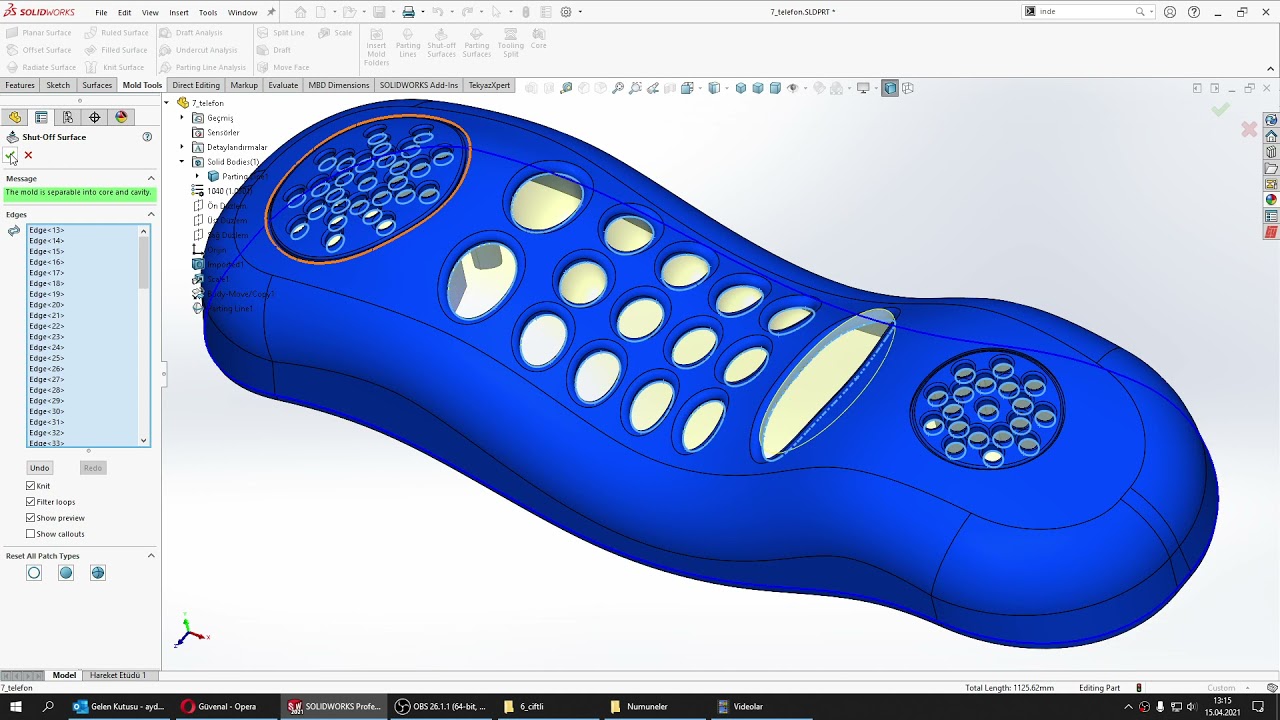
Task: Click the edges selection swap arrows icon
Action: point(14,231)
